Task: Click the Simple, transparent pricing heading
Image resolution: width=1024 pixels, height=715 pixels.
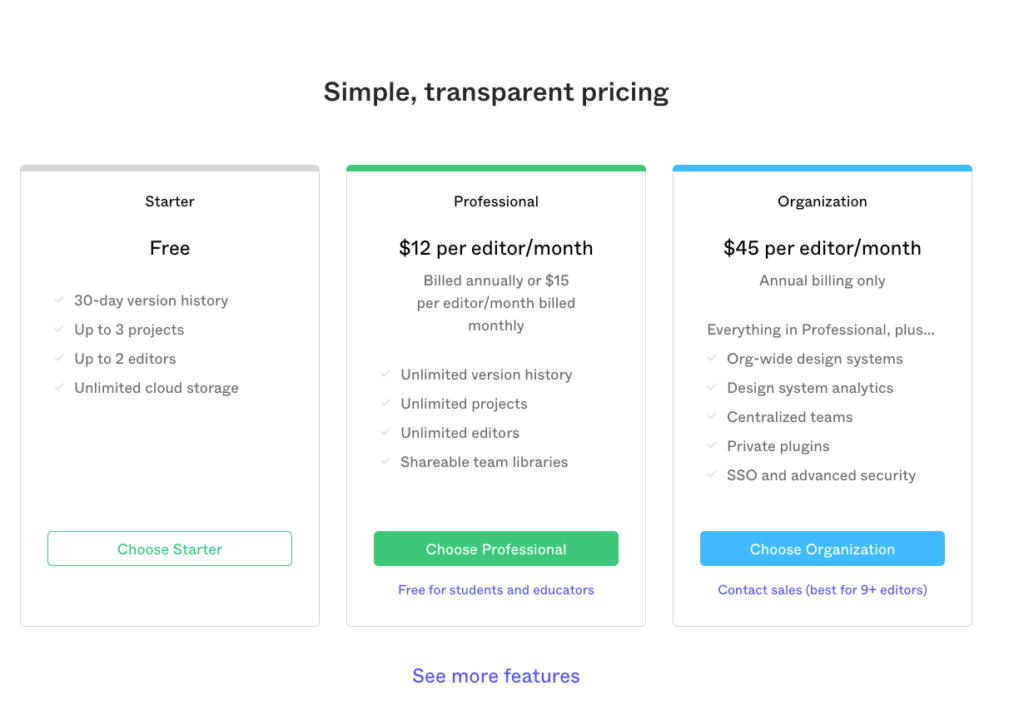Action: tap(496, 92)
